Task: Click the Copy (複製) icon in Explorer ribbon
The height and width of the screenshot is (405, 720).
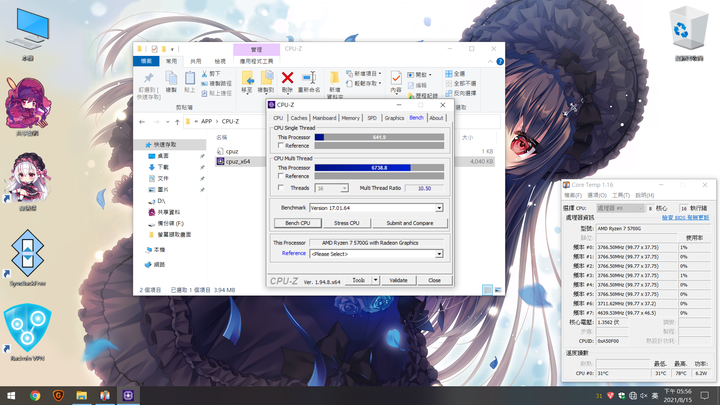Action: (x=171, y=78)
